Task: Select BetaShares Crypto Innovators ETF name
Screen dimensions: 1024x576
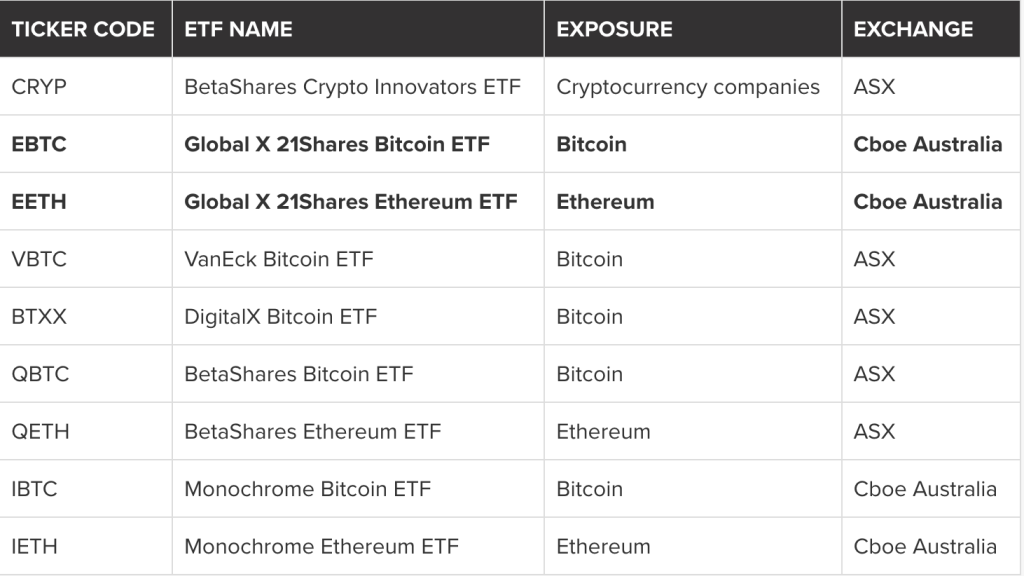Action: click(x=352, y=87)
